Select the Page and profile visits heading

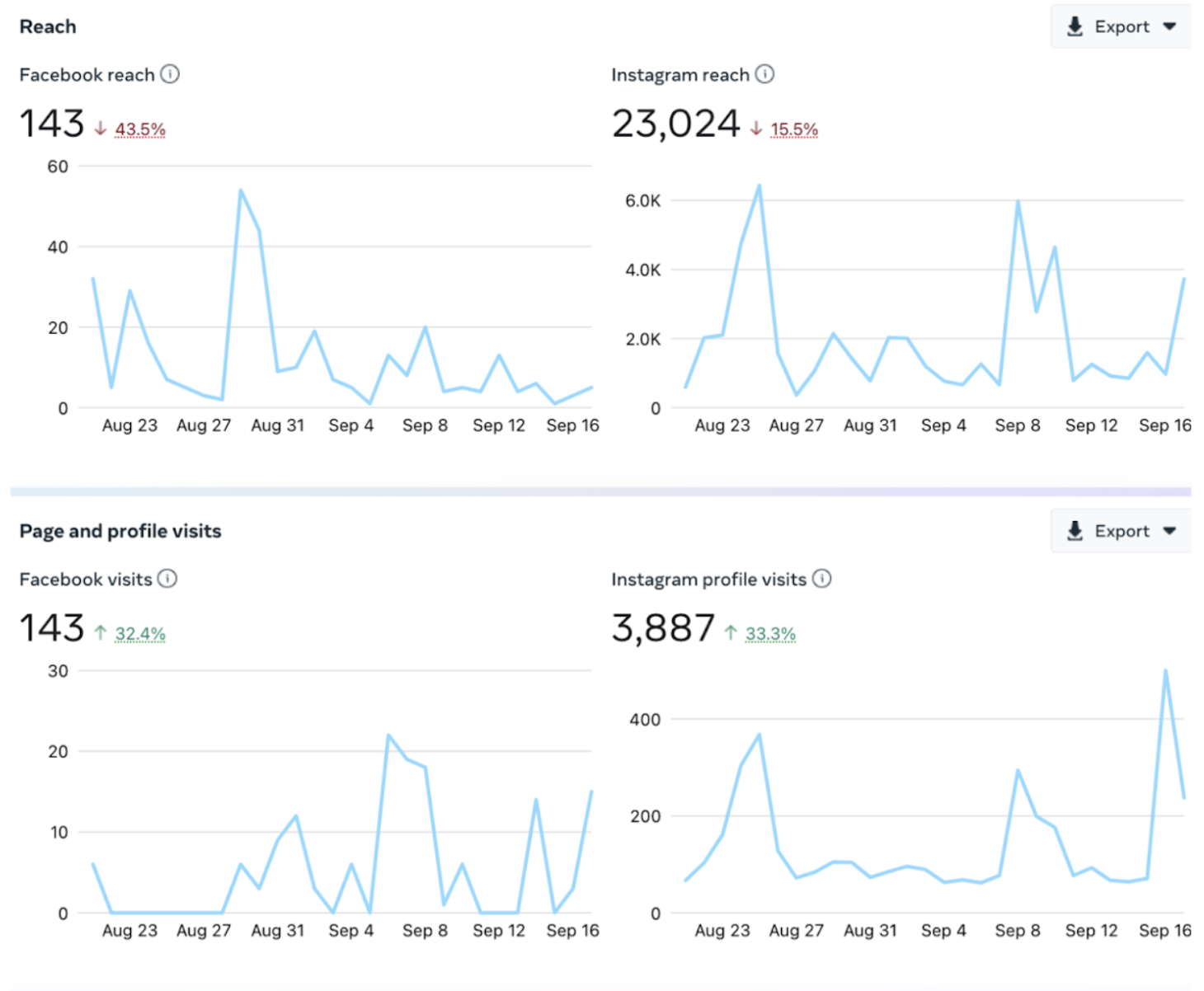pyautogui.click(x=120, y=531)
